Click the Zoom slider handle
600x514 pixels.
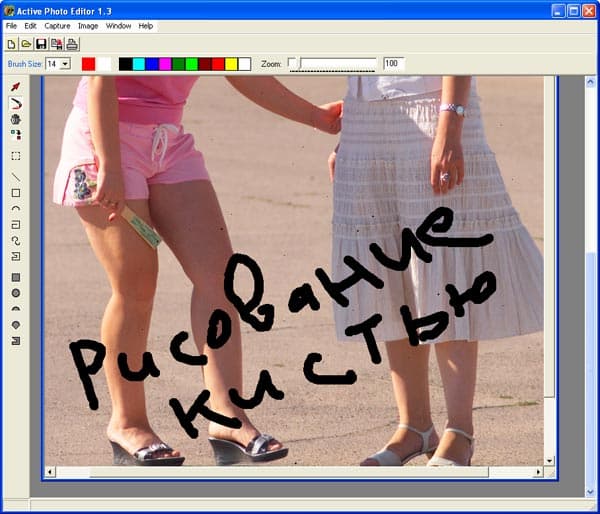point(293,63)
